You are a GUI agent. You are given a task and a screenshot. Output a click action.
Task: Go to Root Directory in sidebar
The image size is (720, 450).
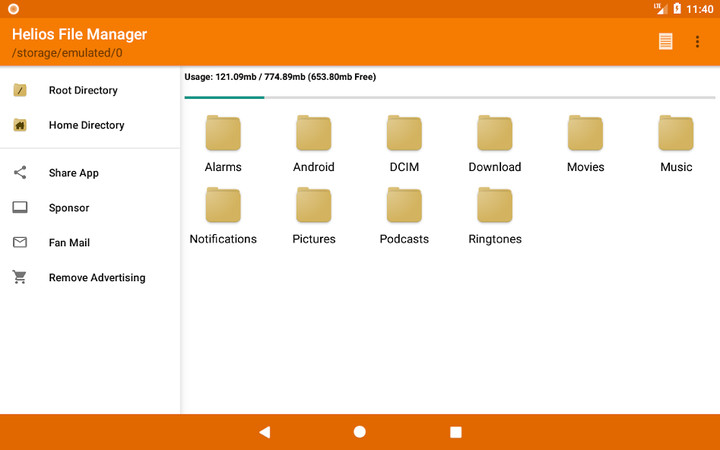(83, 90)
